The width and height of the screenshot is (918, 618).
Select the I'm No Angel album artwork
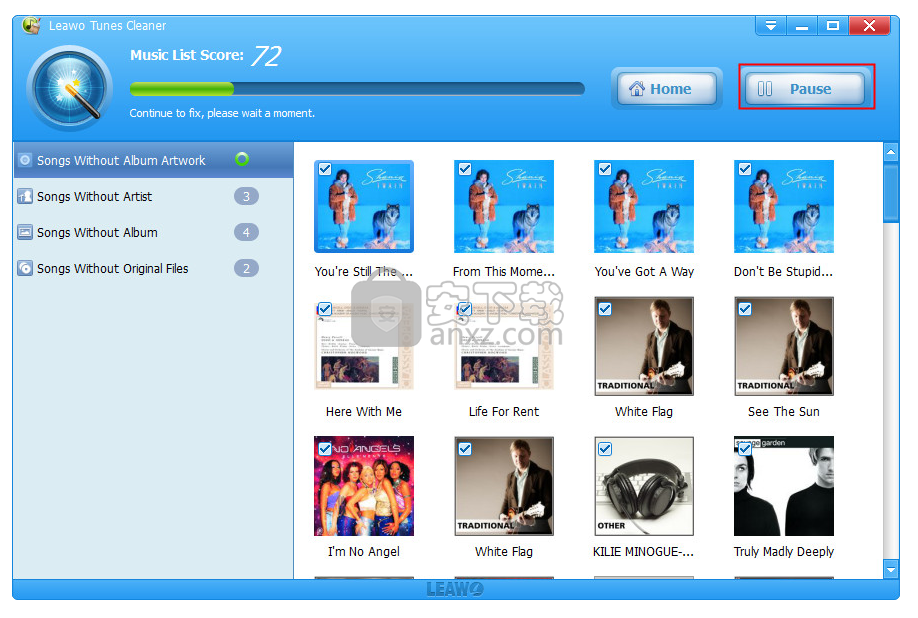coord(364,486)
